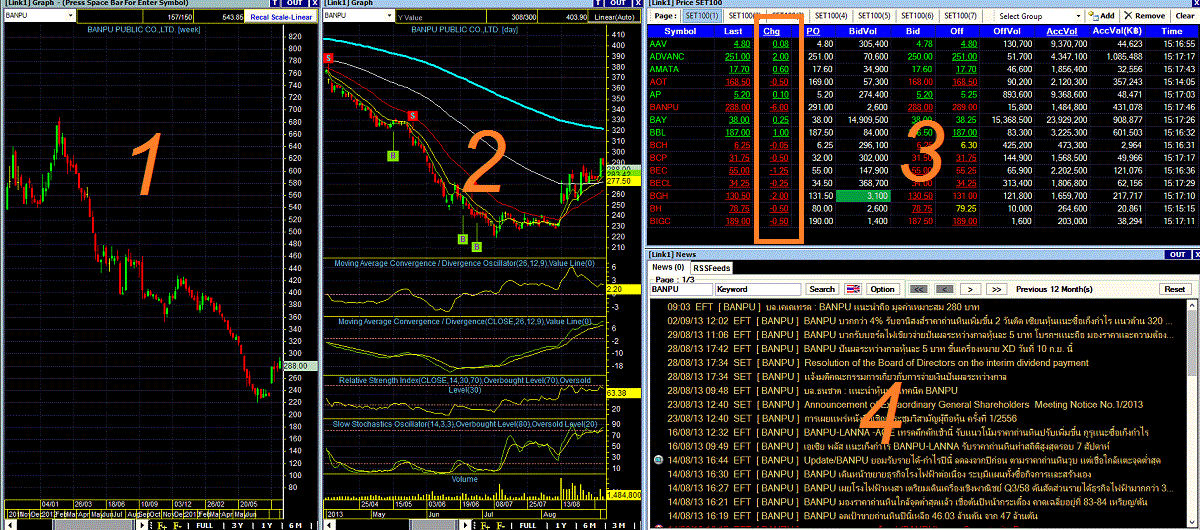Set daily graph range to 3M

pyautogui.click(x=618, y=525)
